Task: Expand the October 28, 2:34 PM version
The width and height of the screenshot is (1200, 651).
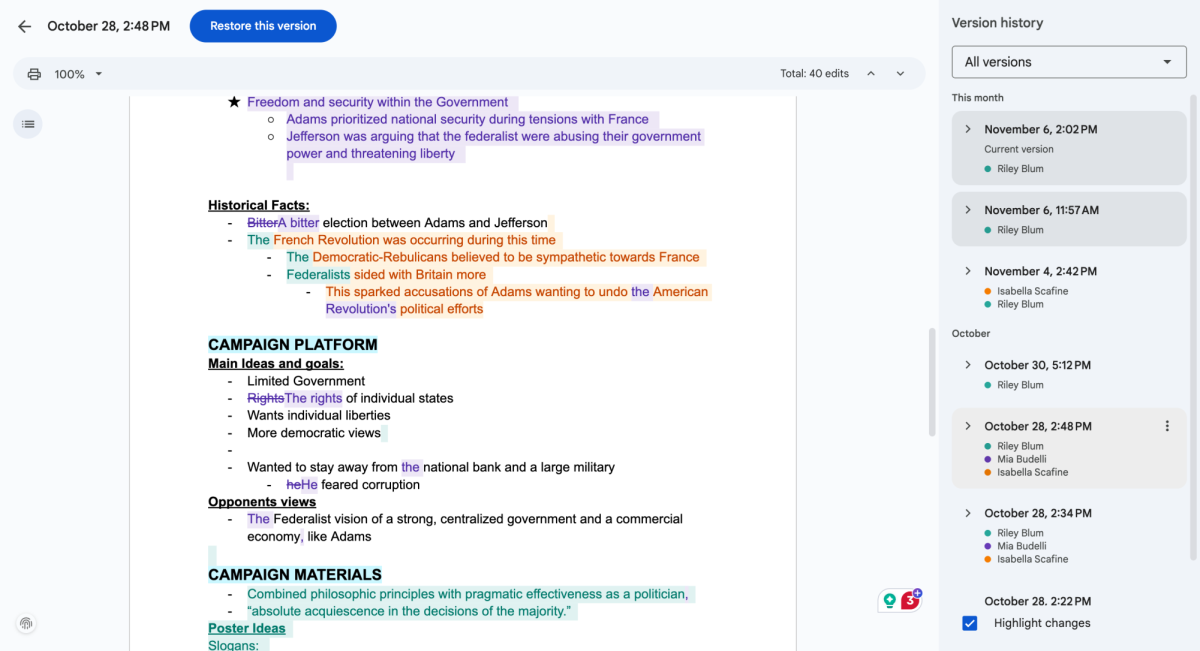Action: click(968, 513)
